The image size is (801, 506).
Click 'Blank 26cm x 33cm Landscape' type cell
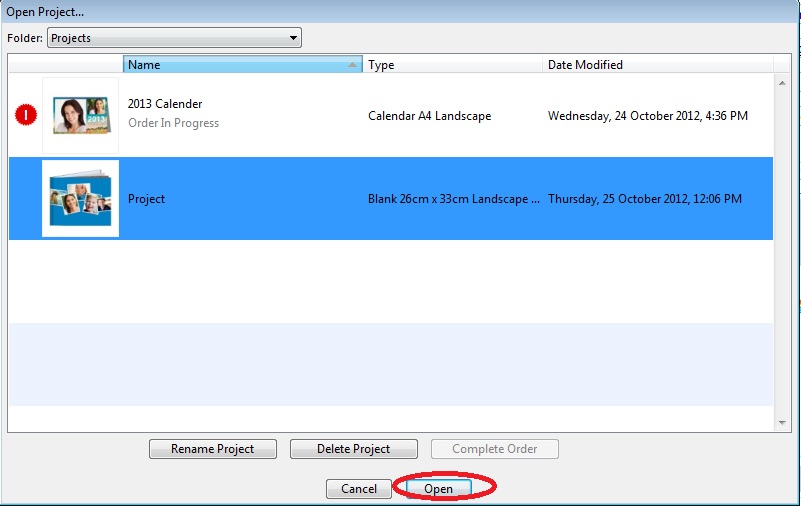[x=453, y=199]
